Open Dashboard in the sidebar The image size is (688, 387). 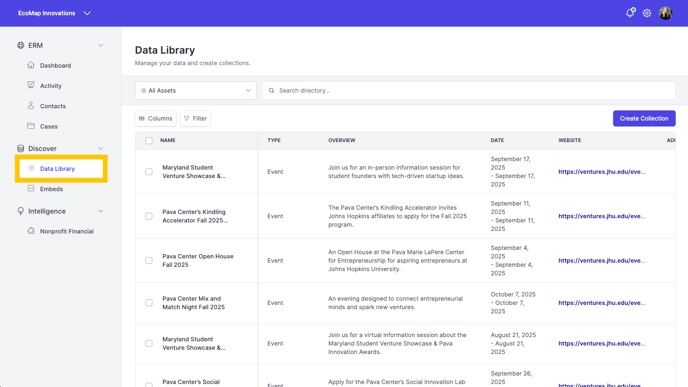point(55,65)
